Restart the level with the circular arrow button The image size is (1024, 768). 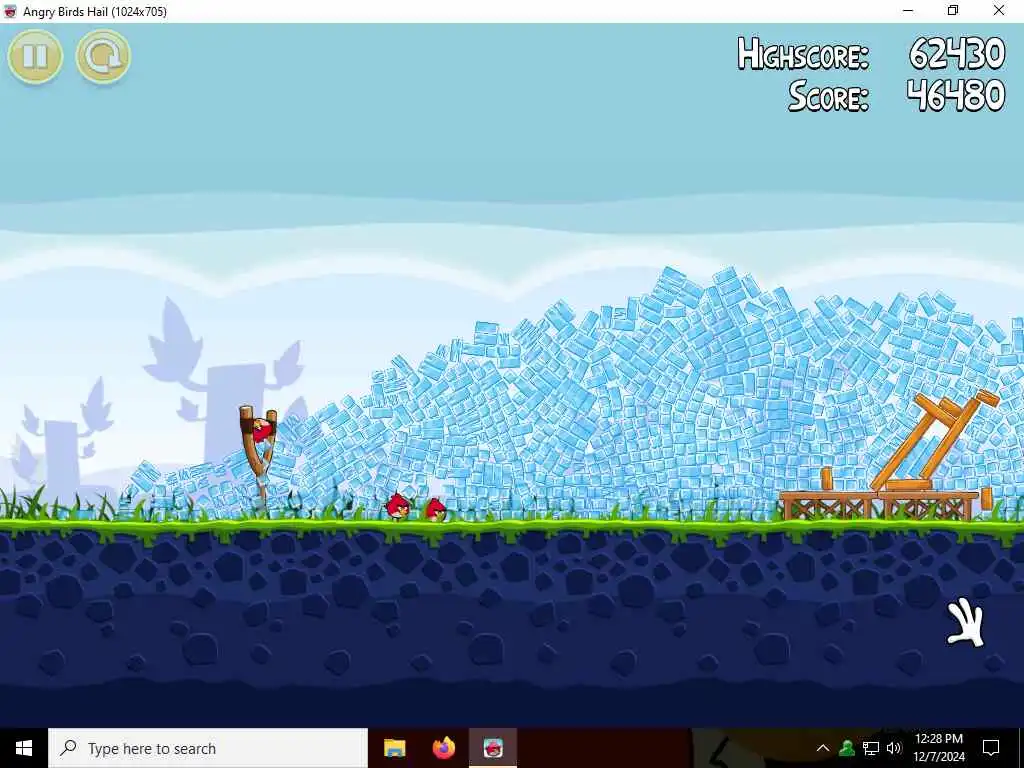103,56
